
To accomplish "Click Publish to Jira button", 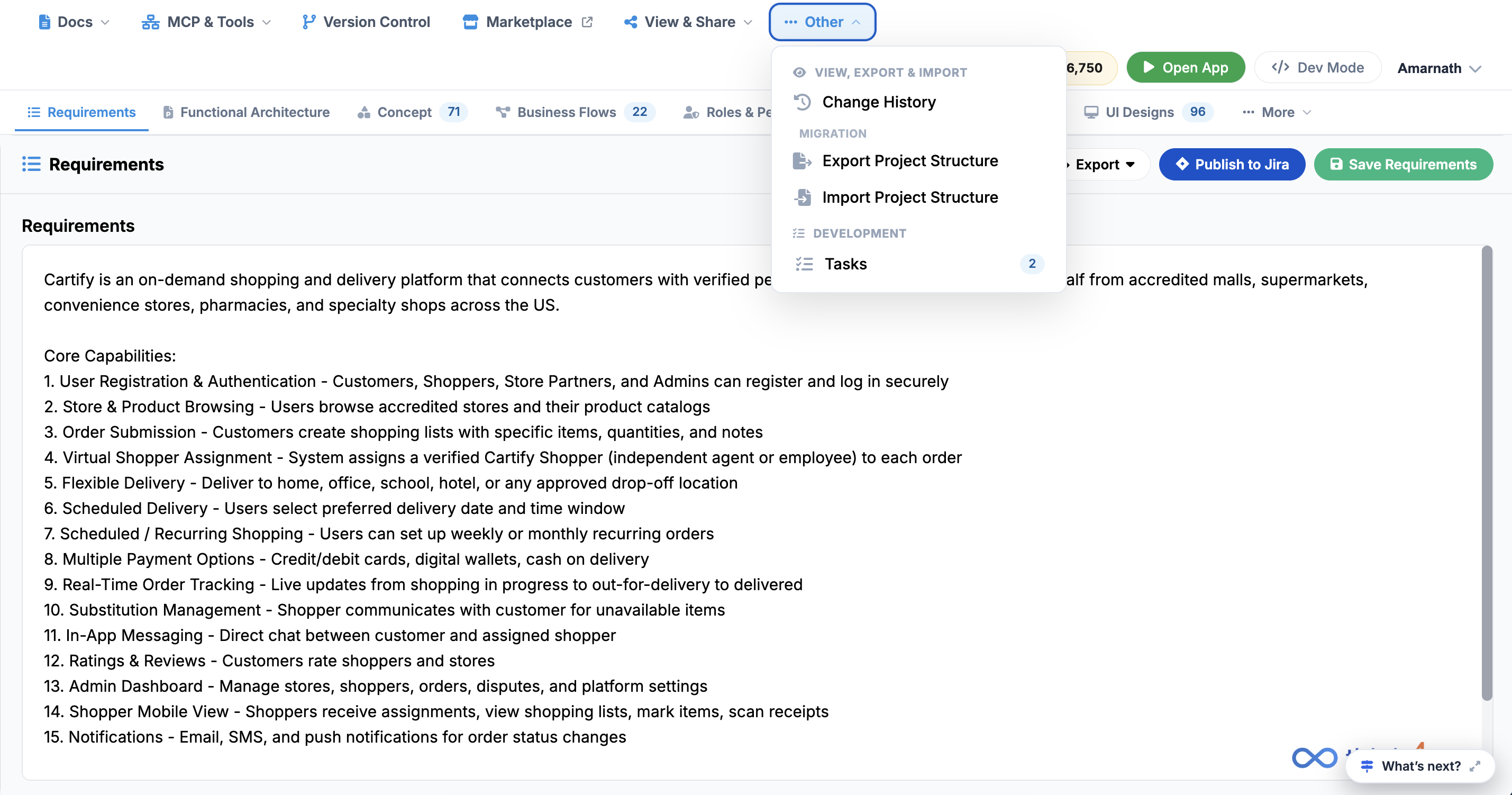I will [x=1232, y=165].
